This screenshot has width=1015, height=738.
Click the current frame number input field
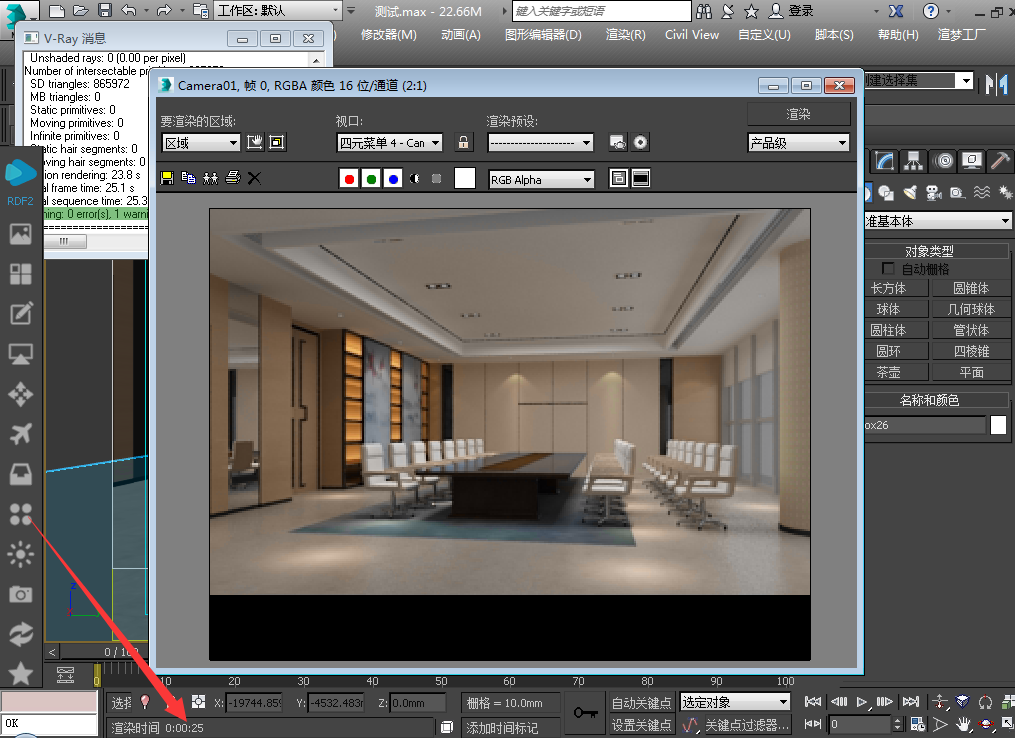click(x=860, y=724)
